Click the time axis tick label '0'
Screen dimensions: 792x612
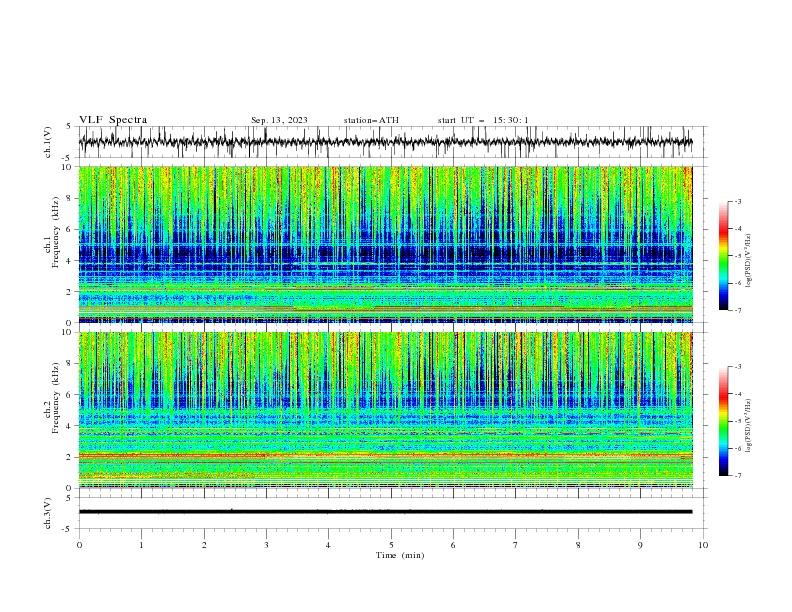pos(79,545)
